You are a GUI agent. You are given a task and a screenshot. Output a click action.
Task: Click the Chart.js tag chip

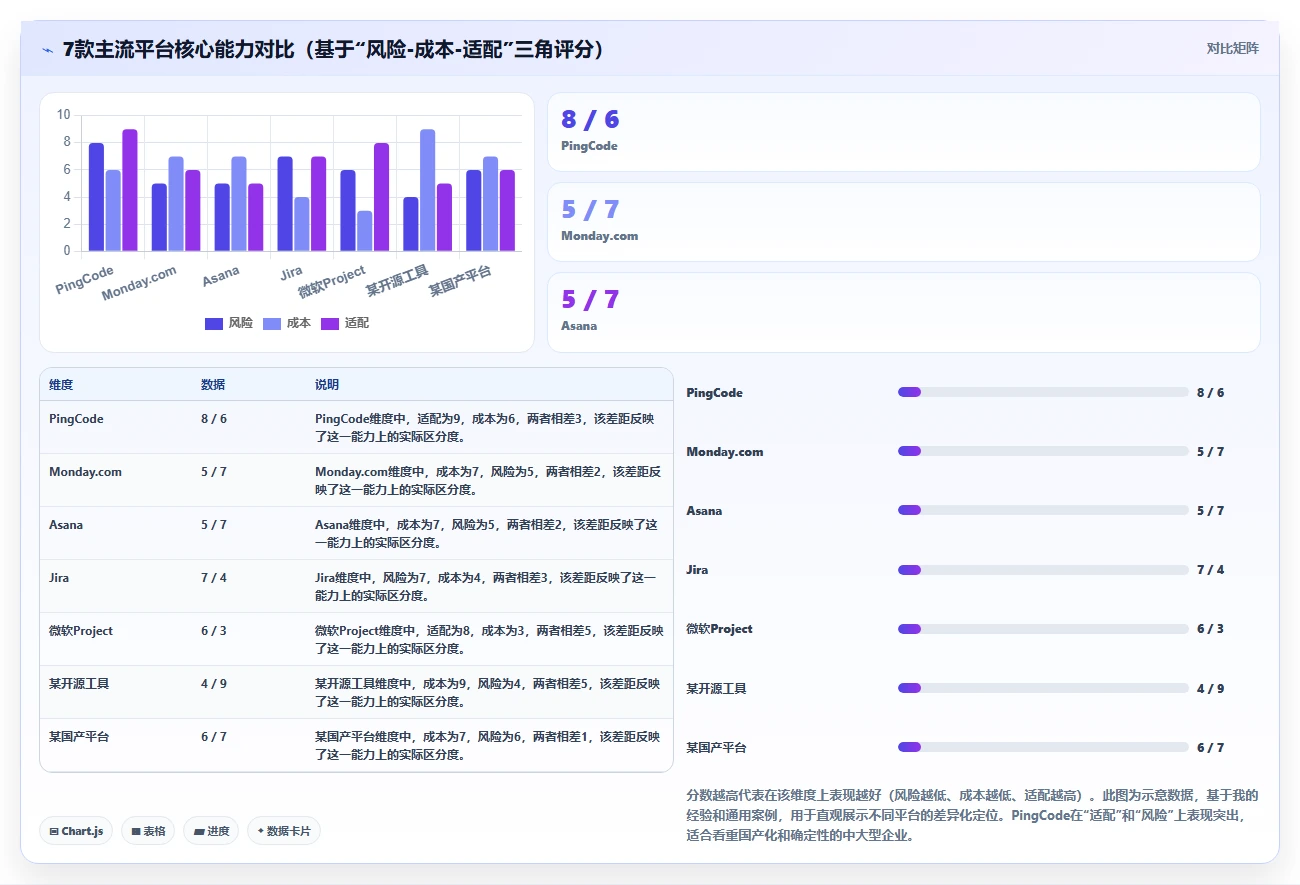76,831
